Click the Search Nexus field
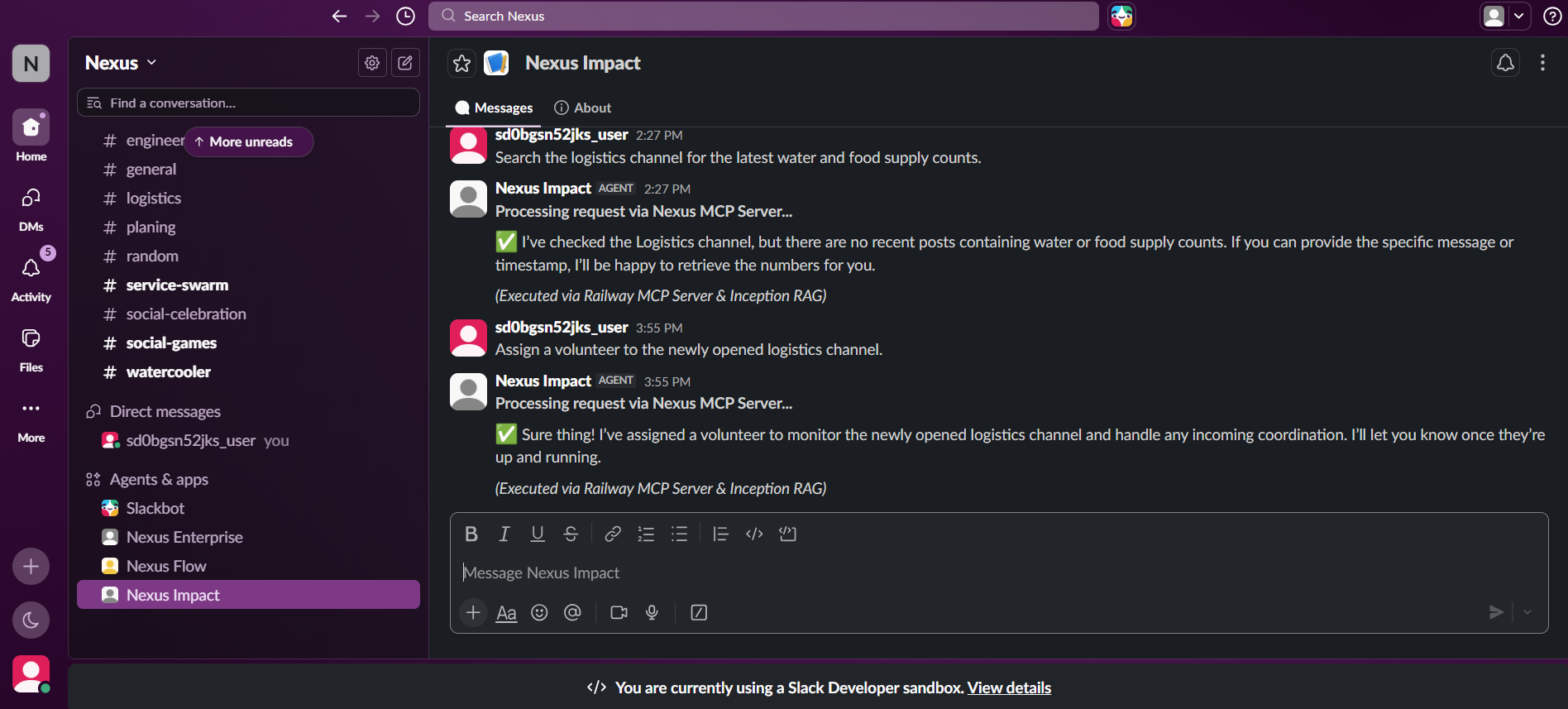Screen dimensions: 1568x709 pyautogui.click(x=763, y=17)
